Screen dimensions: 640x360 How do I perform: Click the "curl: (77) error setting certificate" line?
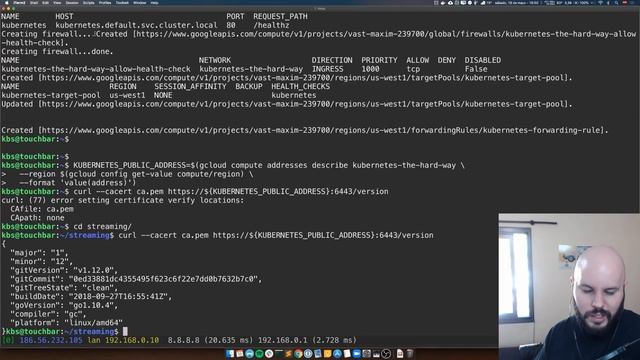[122, 200]
